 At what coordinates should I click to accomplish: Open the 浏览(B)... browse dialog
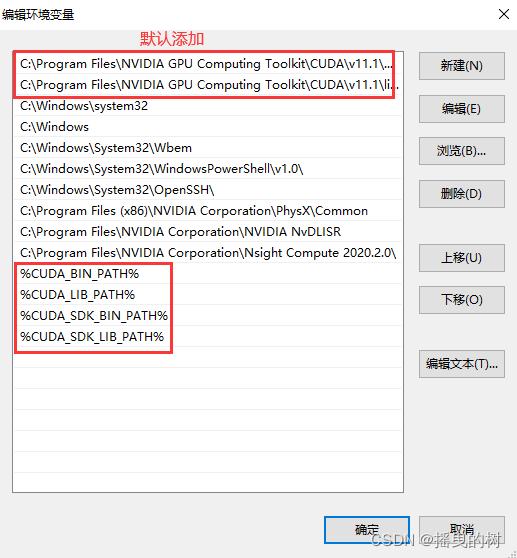pos(461,151)
